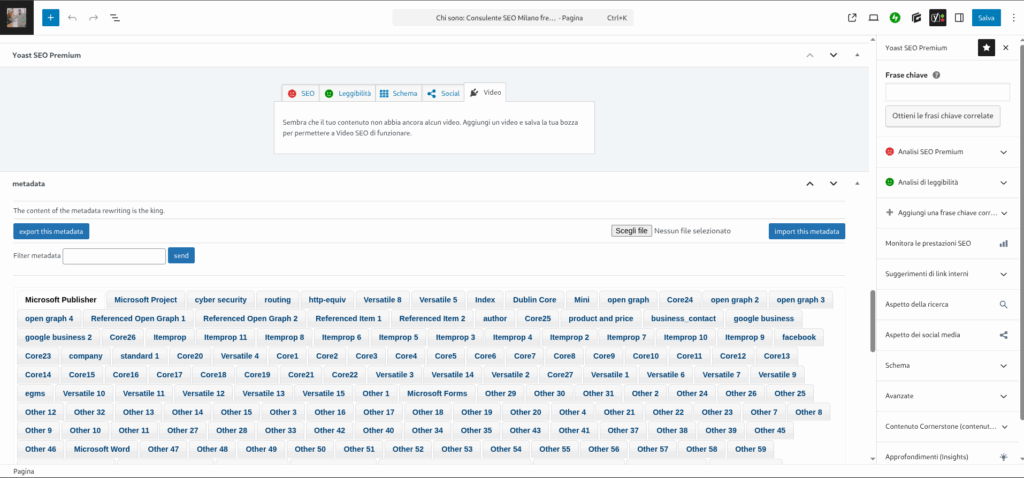This screenshot has width=1024, height=478.
Task: Select Microsoft Publisher metadata tab
Action: (x=61, y=300)
